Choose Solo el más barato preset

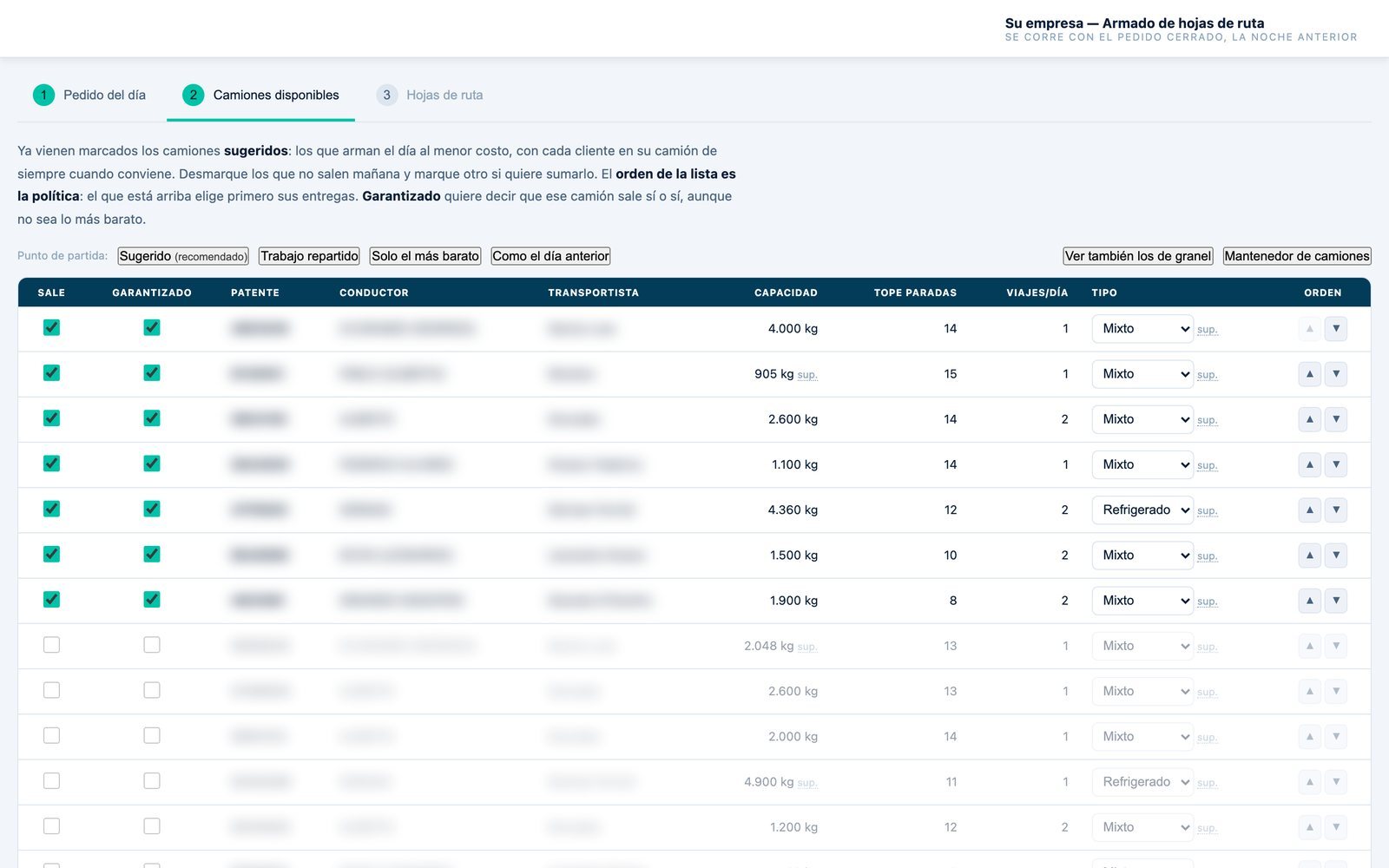(x=425, y=256)
